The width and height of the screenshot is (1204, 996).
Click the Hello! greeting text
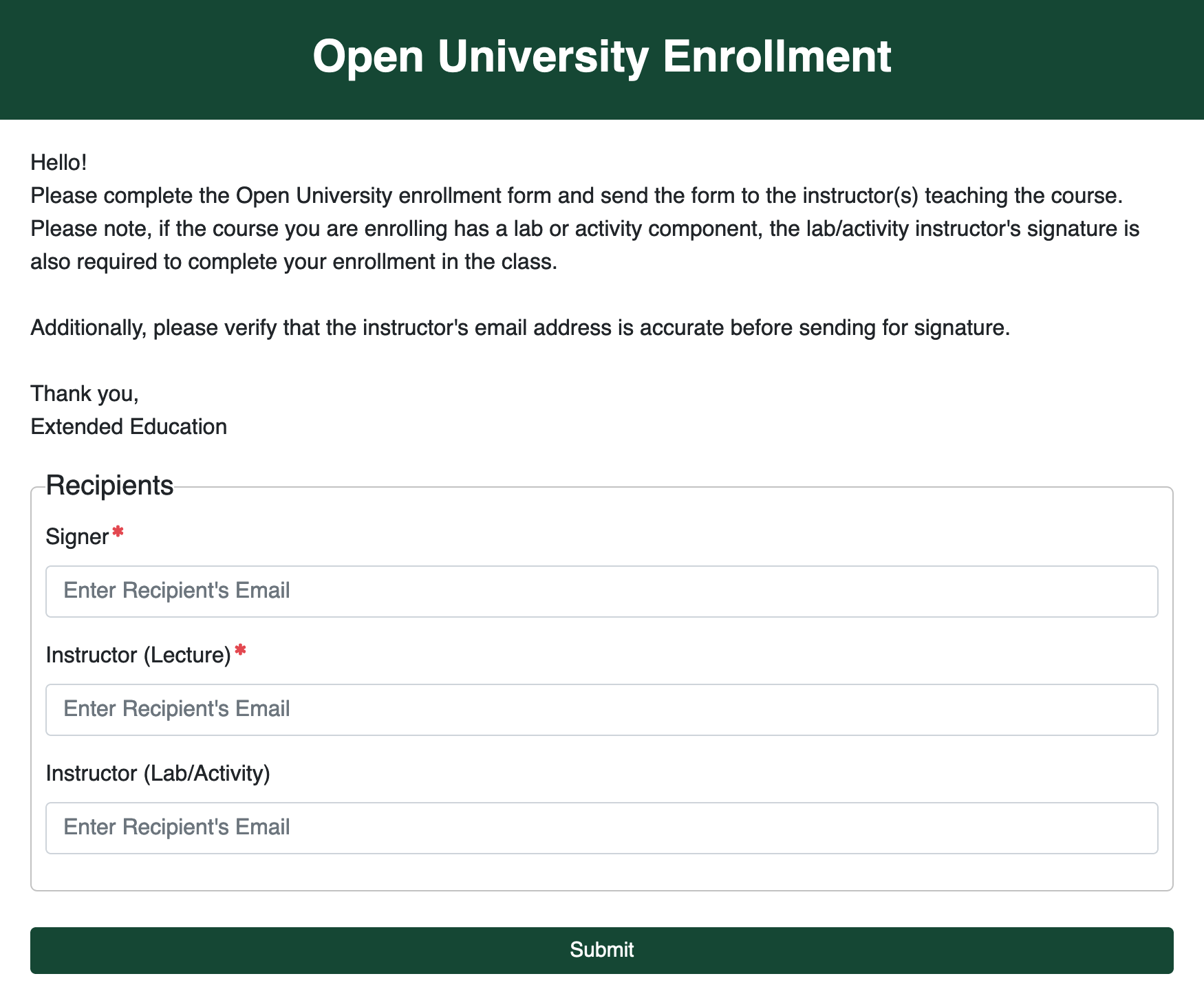click(x=58, y=163)
